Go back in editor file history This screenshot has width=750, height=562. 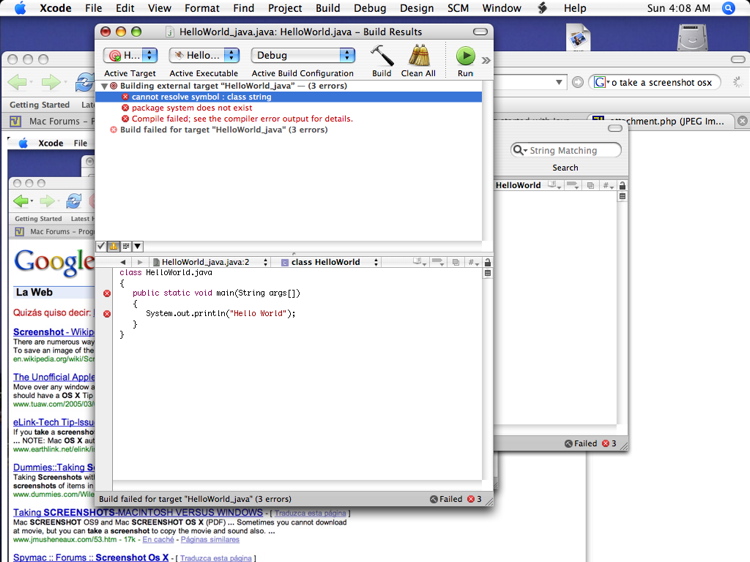tap(123, 262)
